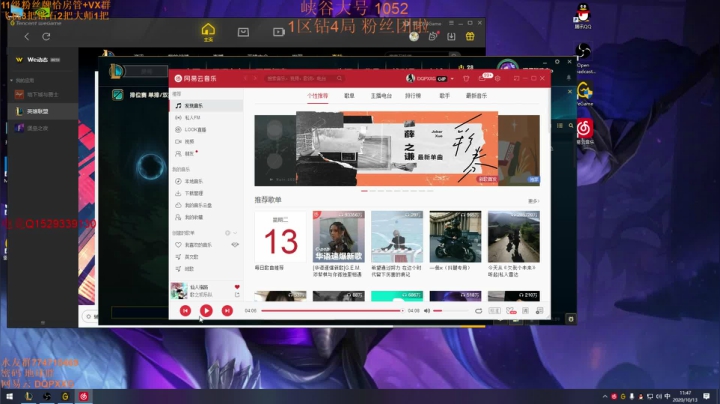Image resolution: width=720 pixels, height=404 pixels.
Task: Share the current song icon
Action: tap(237, 295)
